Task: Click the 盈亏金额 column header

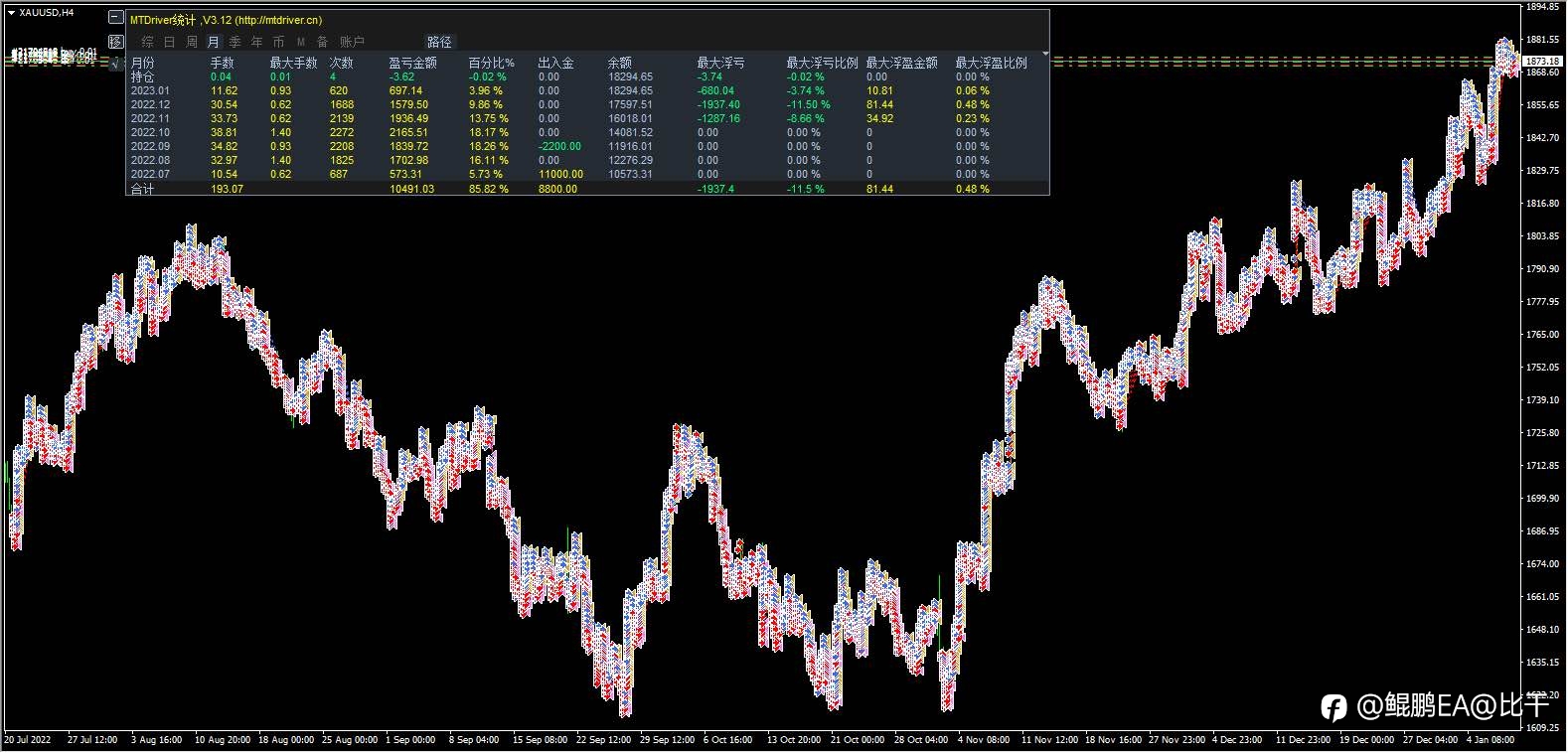Action: click(412, 63)
